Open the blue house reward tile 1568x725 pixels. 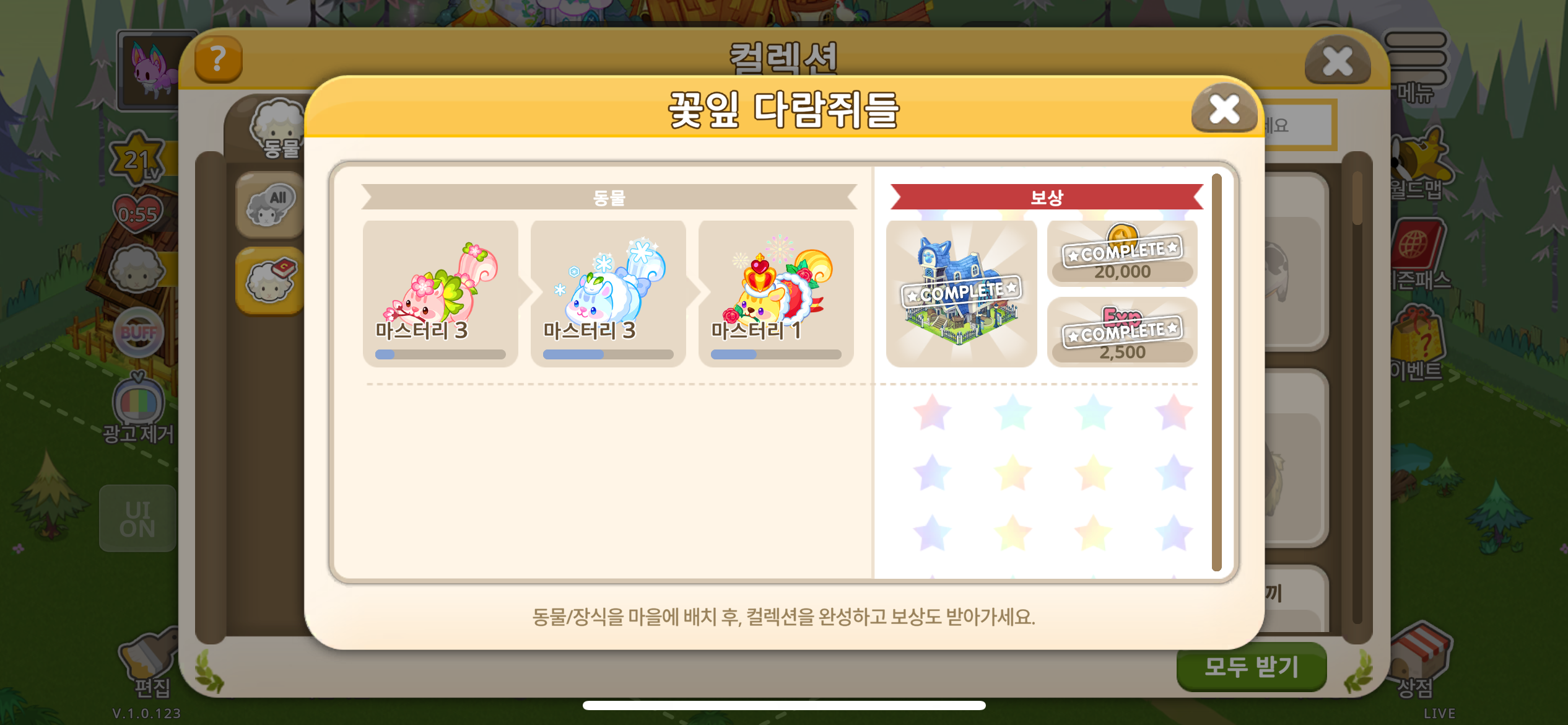pyautogui.click(x=962, y=293)
